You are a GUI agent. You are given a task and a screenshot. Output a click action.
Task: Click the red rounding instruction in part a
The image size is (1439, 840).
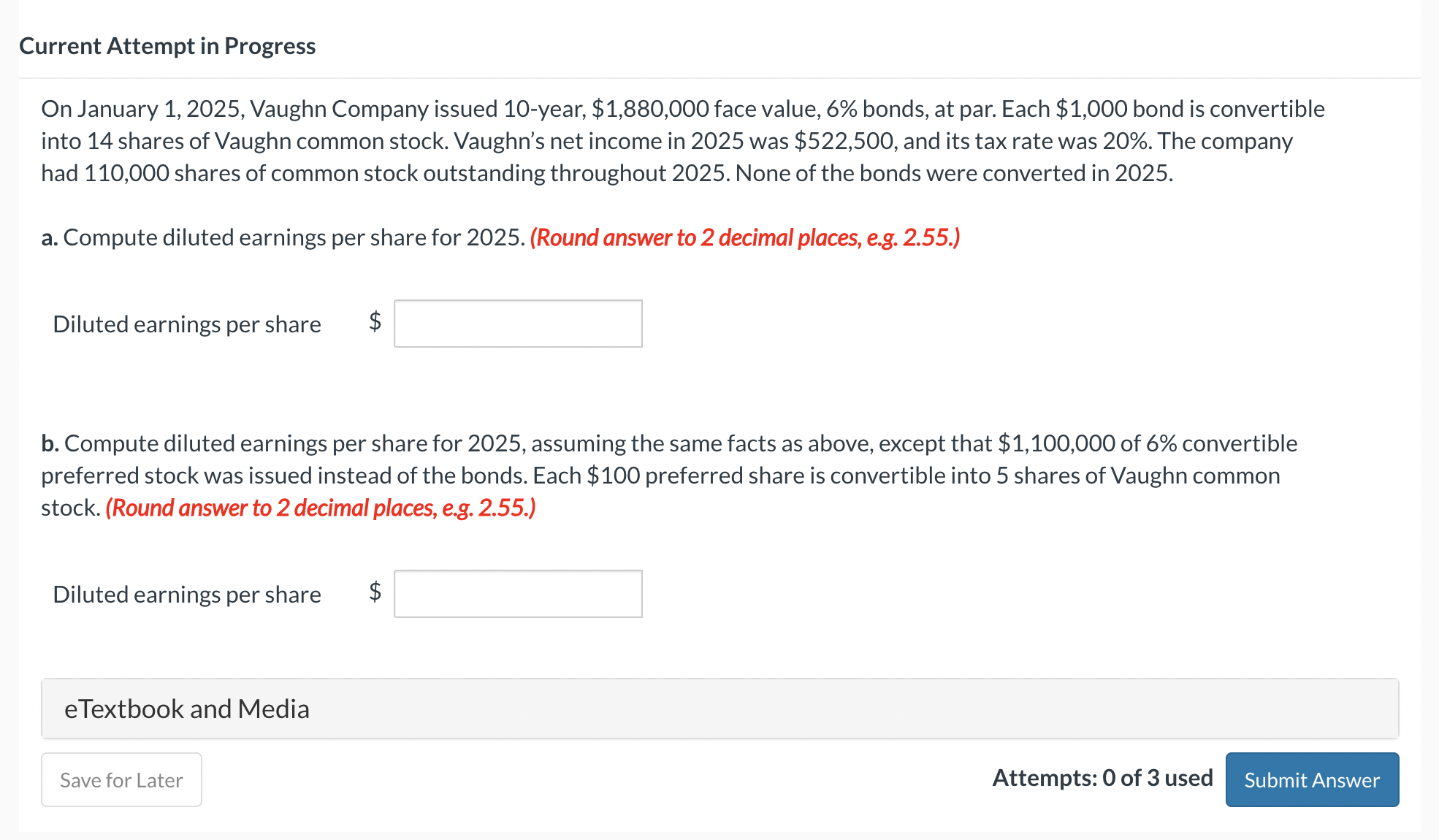point(745,237)
